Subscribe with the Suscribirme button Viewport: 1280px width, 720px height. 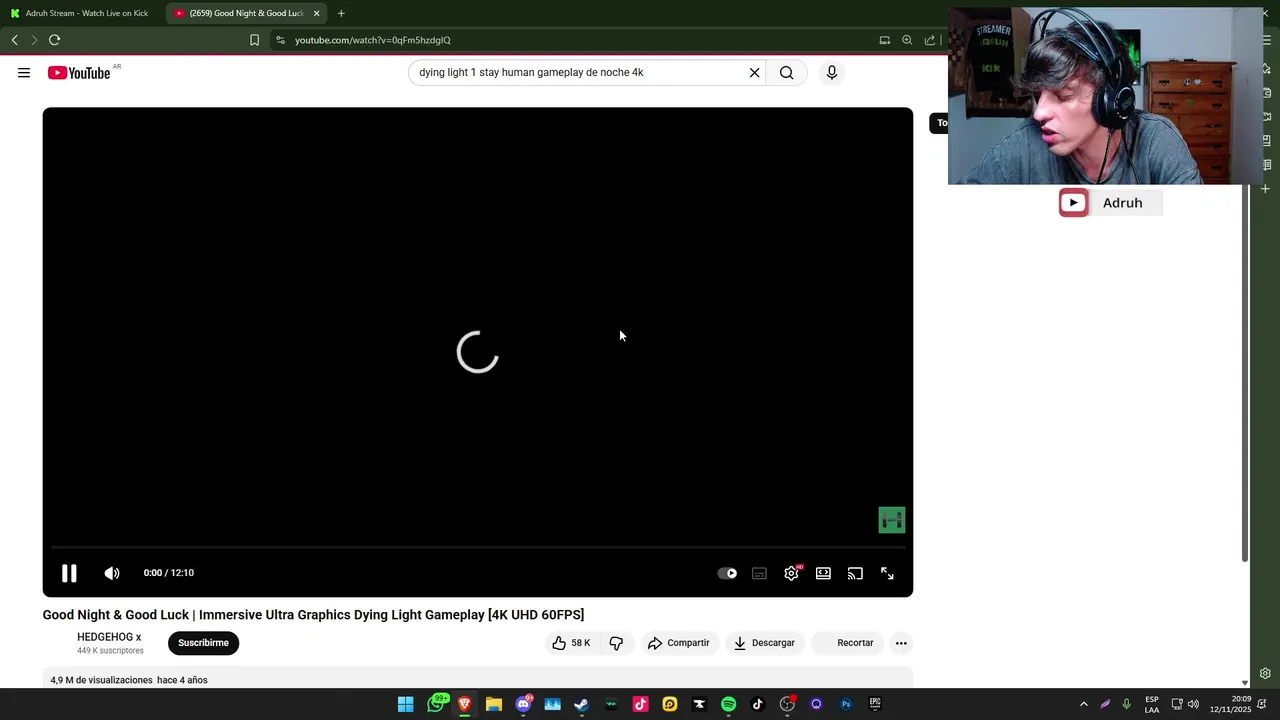click(203, 643)
